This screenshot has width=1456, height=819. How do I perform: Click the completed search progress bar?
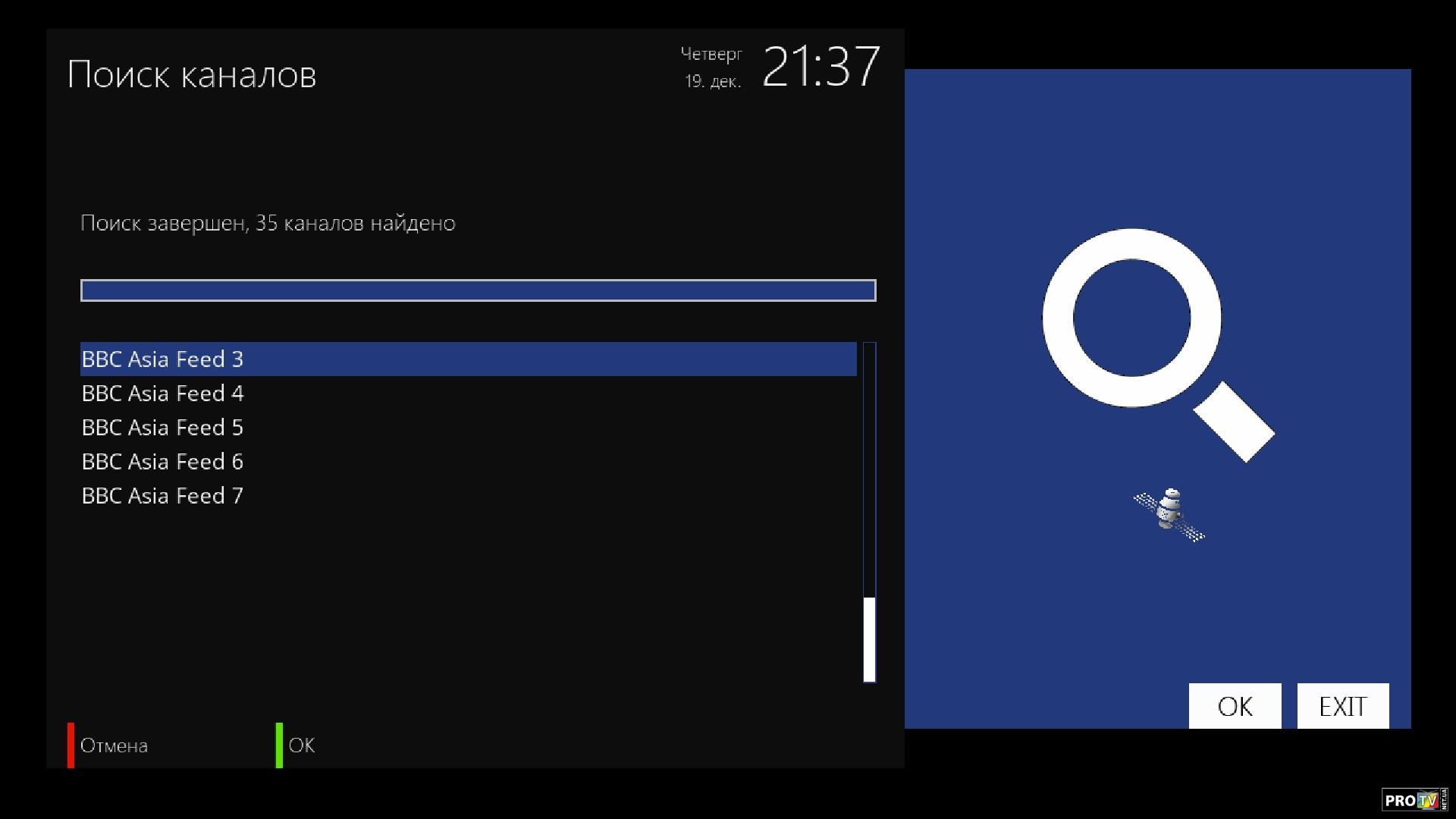tap(479, 290)
